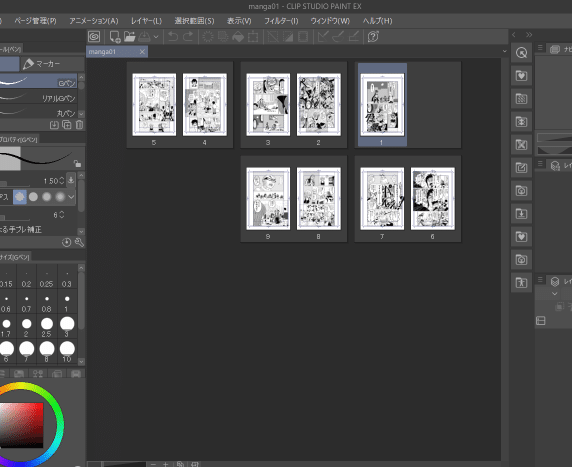Open the 選択範囲(S) menu
Image resolution: width=572 pixels, height=467 pixels.
[x=194, y=21]
